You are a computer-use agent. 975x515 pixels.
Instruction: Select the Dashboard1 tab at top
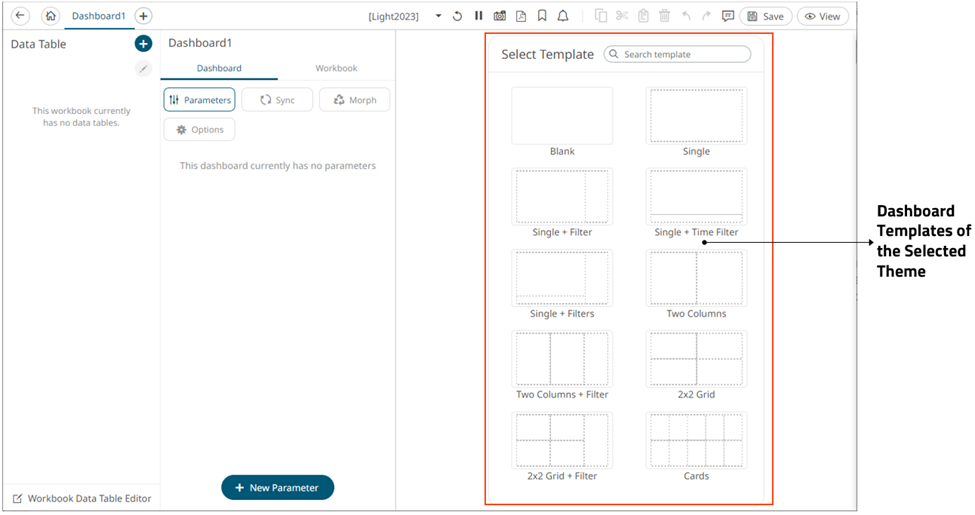98,16
